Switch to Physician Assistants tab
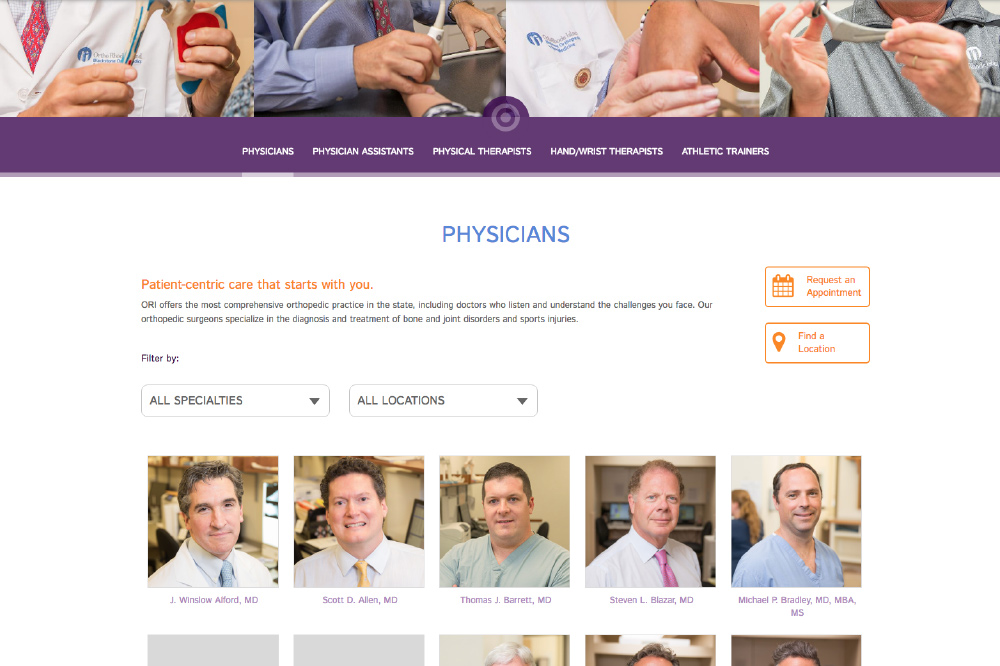Image resolution: width=1000 pixels, height=666 pixels. (363, 151)
